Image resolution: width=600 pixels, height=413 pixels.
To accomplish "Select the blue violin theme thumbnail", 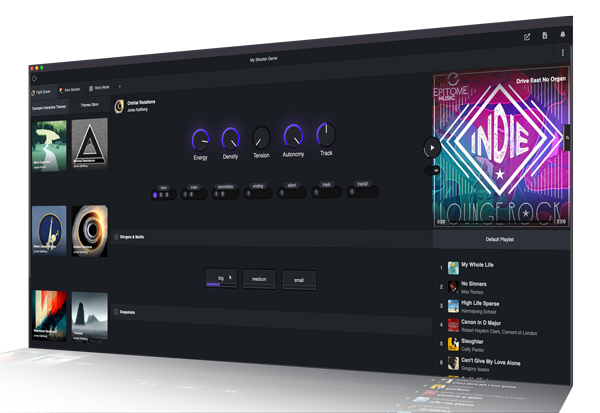I will click(x=49, y=231).
